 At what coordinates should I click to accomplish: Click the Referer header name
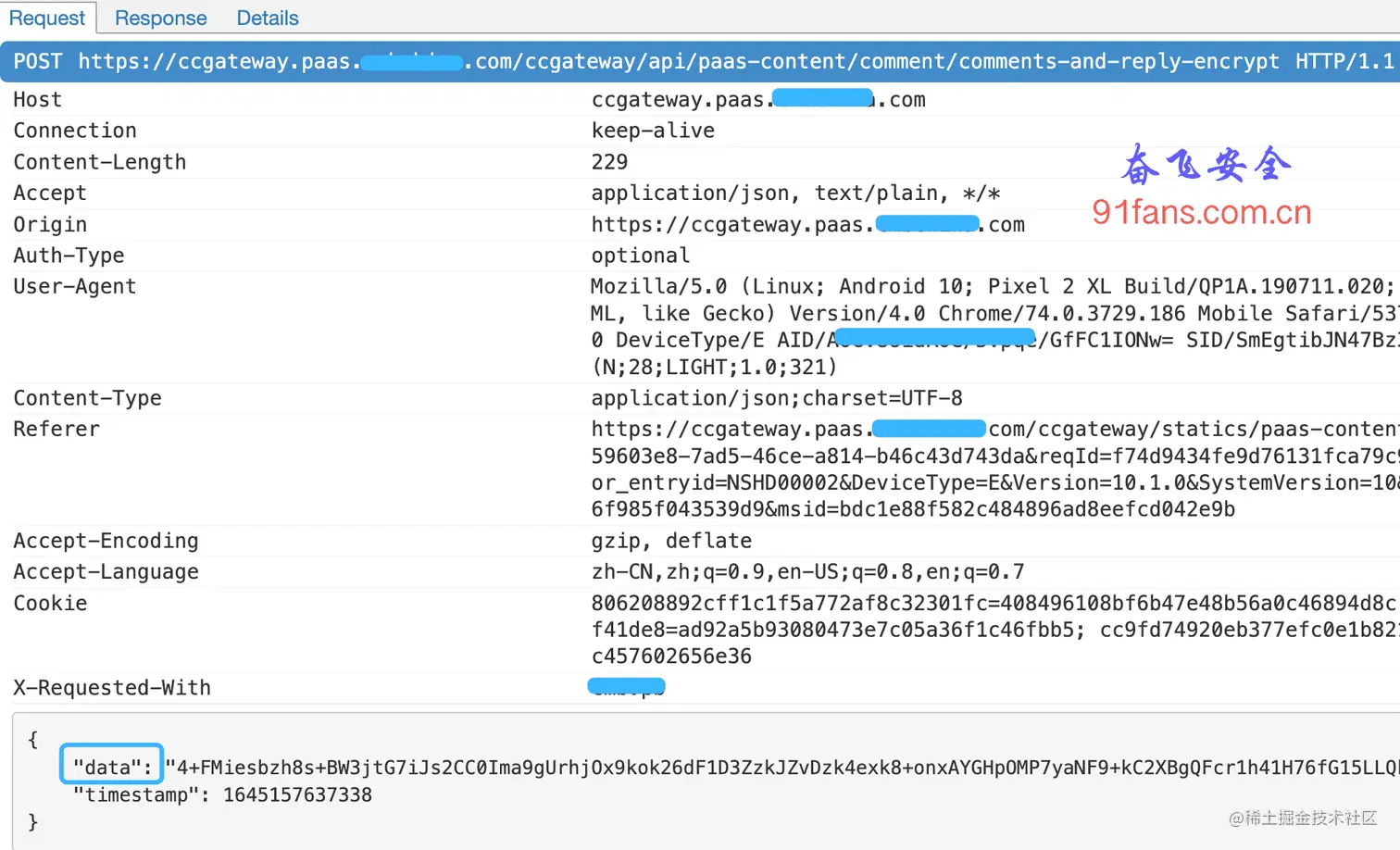[56, 429]
